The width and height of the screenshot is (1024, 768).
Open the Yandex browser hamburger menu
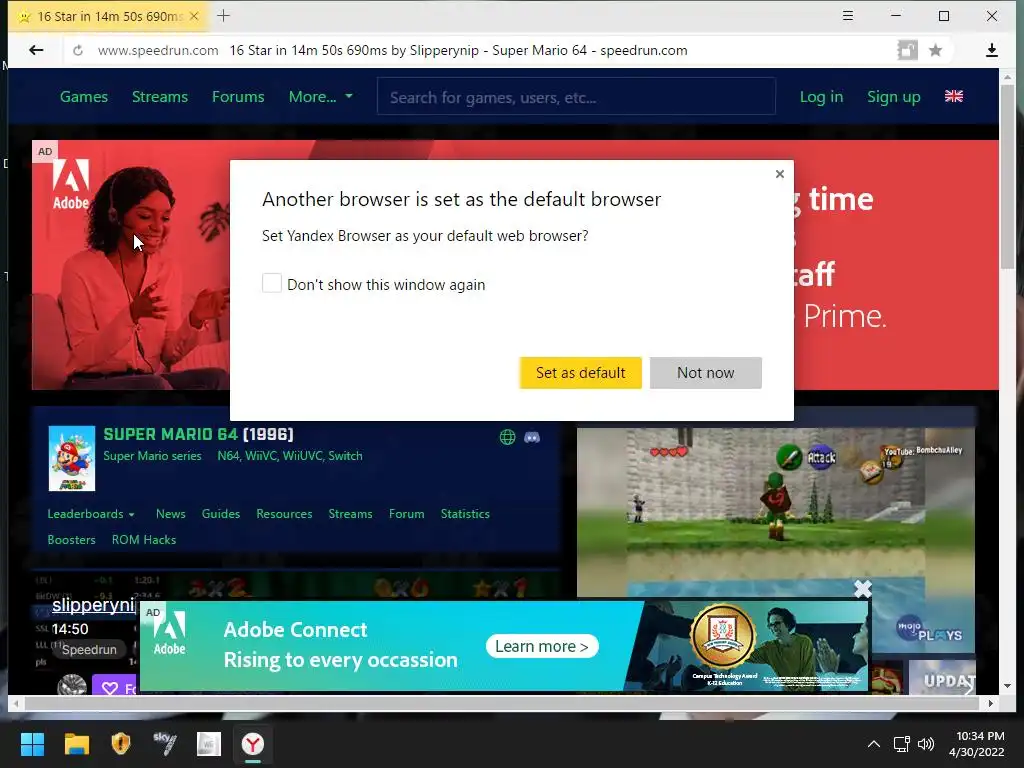(x=848, y=16)
